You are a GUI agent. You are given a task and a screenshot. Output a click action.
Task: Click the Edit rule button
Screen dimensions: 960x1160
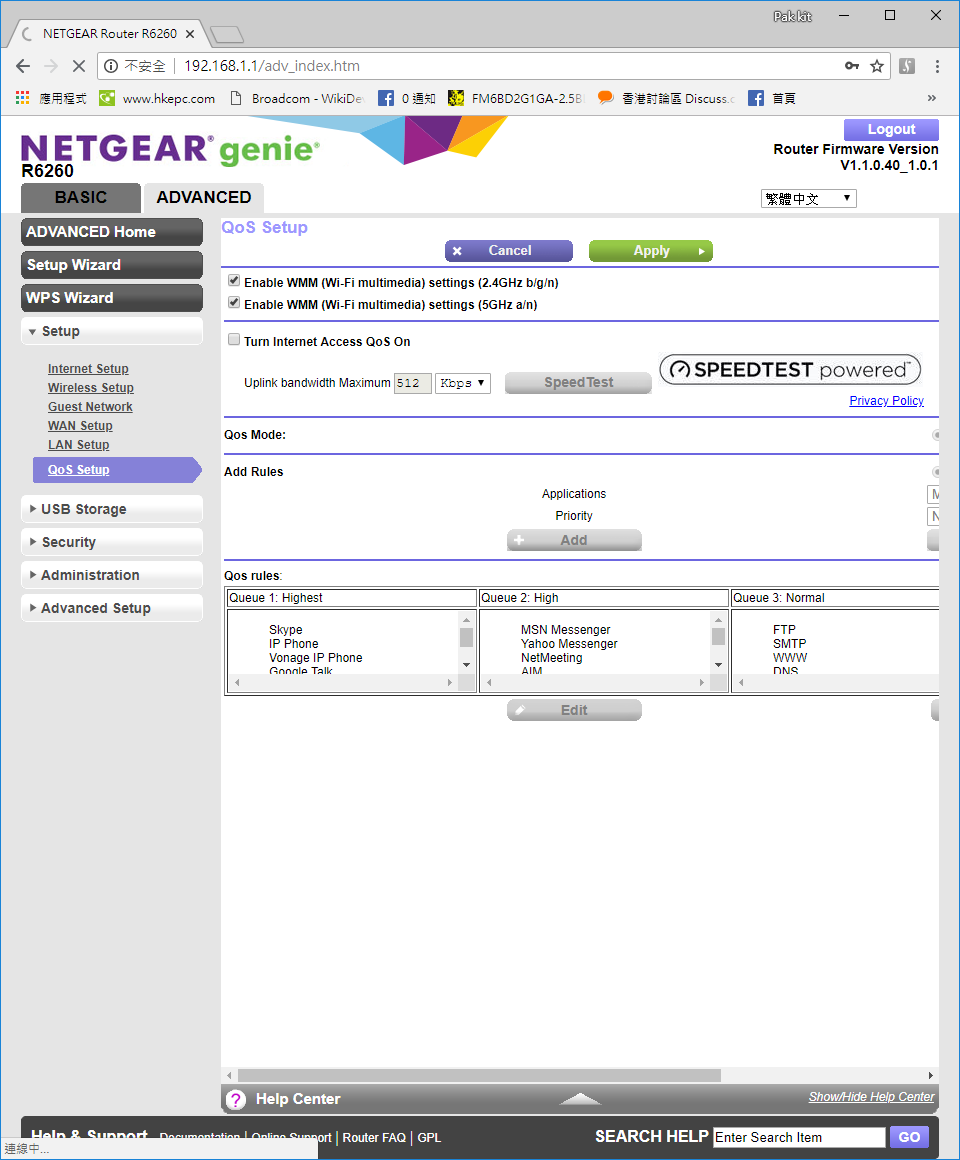coord(574,710)
